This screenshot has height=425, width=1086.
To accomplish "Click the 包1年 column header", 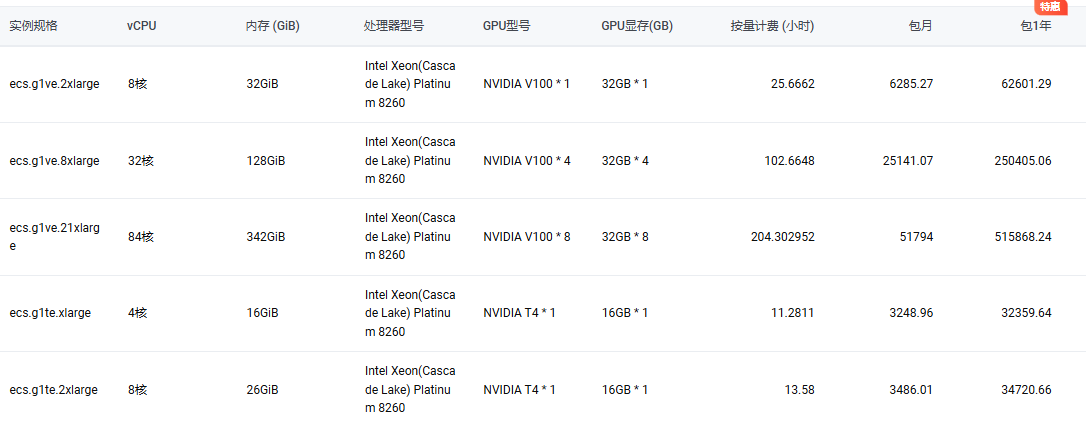I will point(1036,26).
